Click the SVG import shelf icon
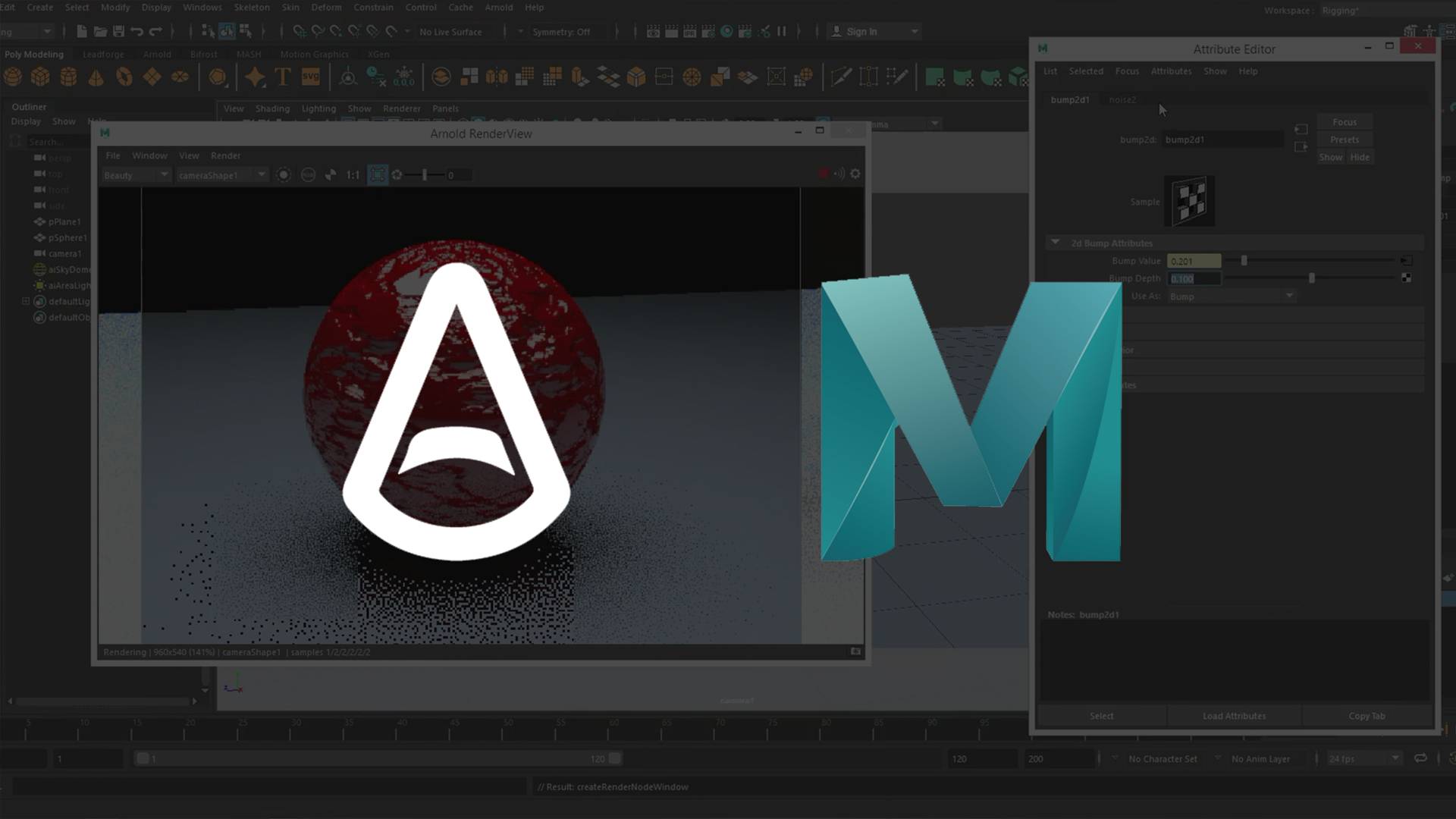Image resolution: width=1456 pixels, height=819 pixels. click(310, 77)
